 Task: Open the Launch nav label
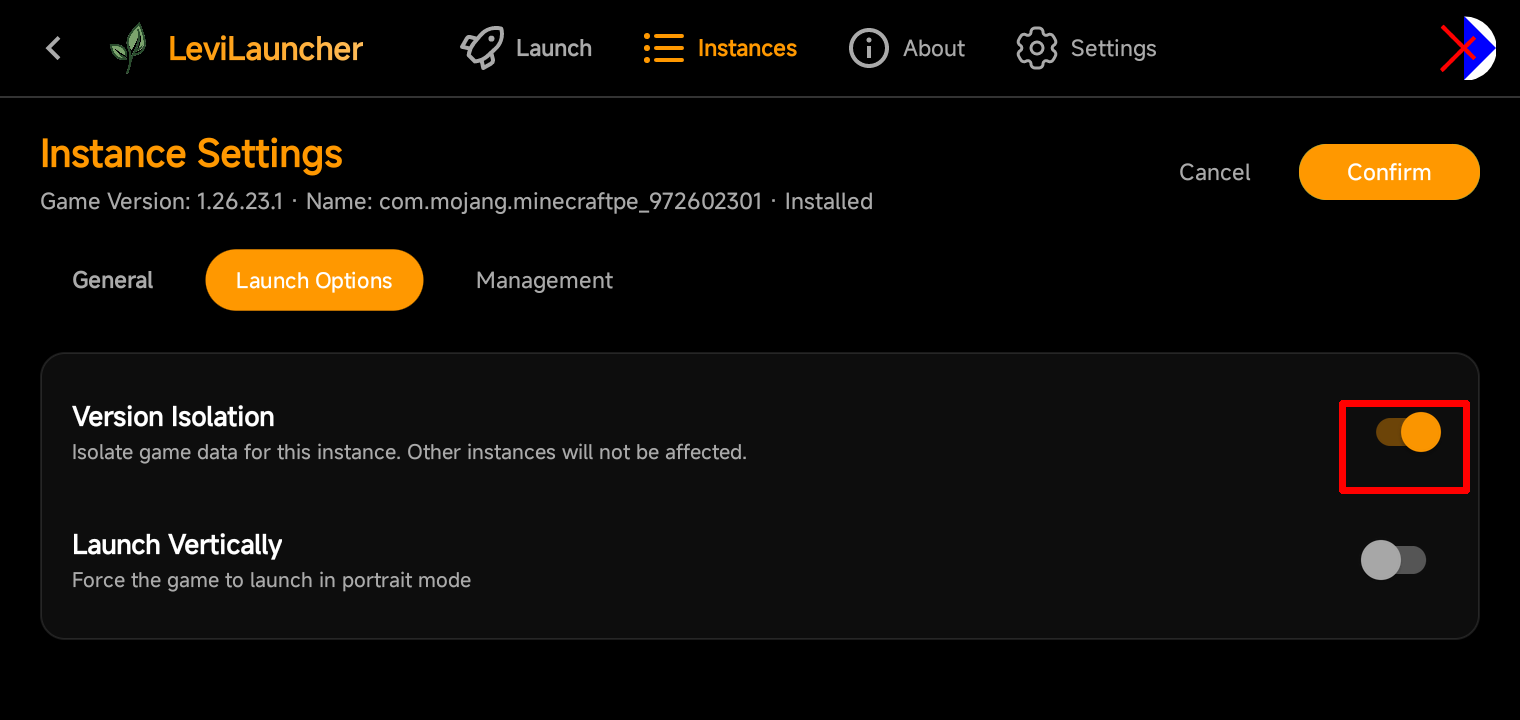coord(554,48)
